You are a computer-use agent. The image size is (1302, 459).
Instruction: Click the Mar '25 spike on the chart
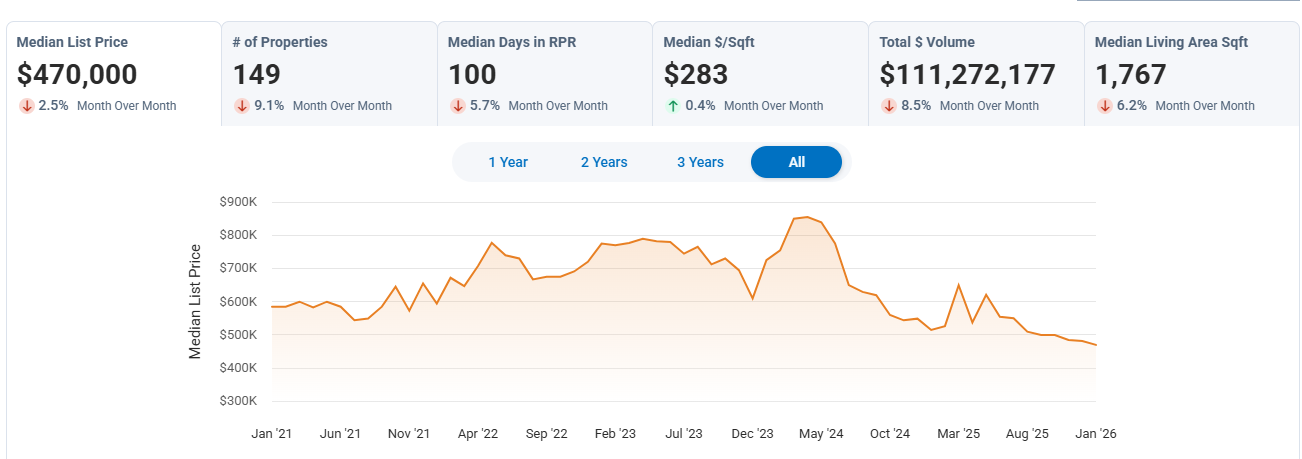coord(958,285)
